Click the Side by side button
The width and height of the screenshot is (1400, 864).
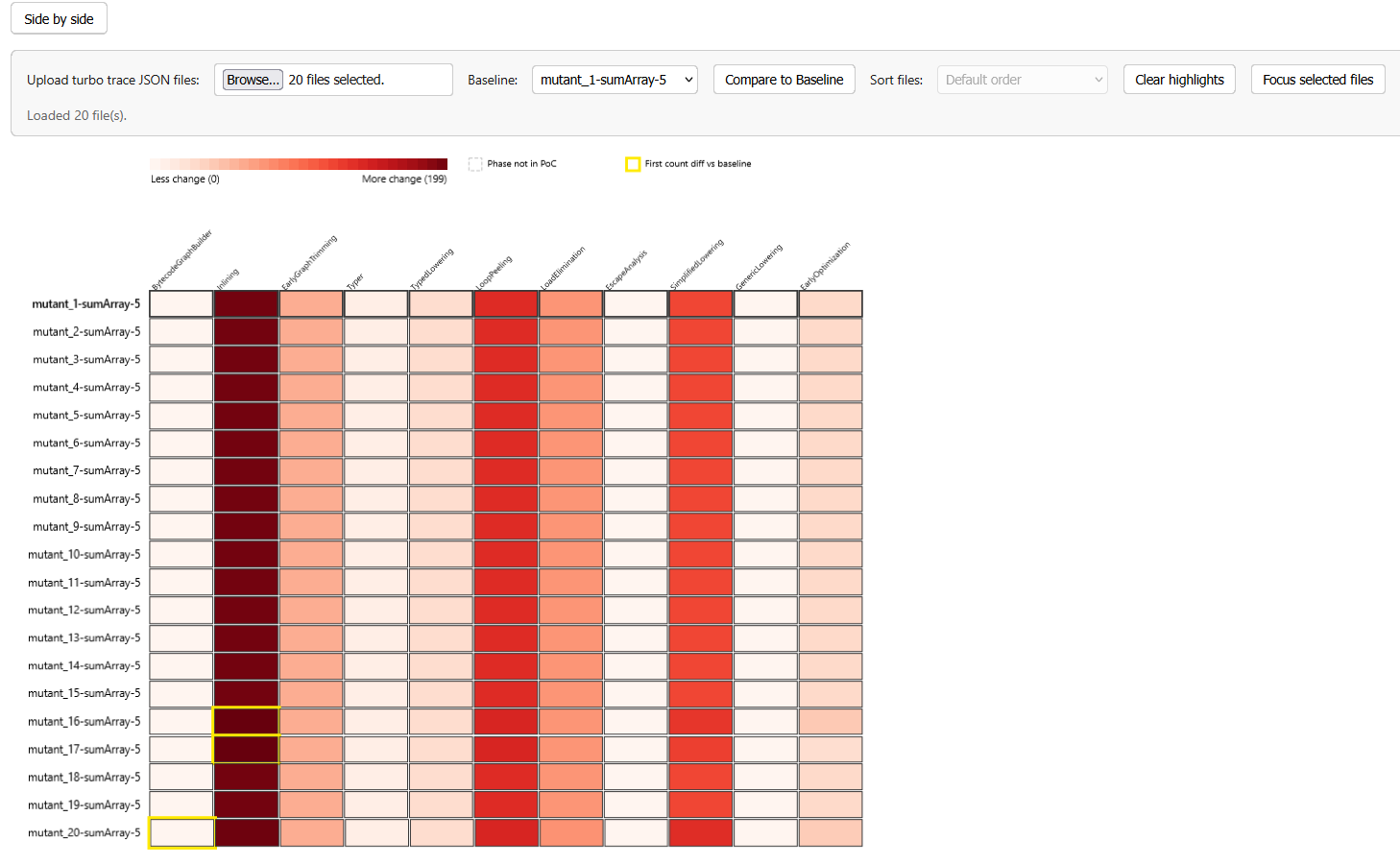point(59,18)
